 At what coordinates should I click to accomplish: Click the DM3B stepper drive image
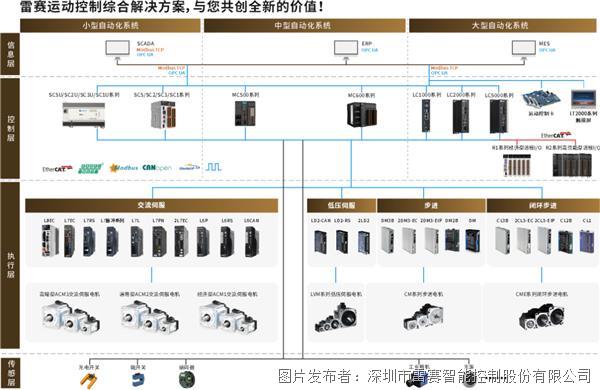click(x=387, y=240)
